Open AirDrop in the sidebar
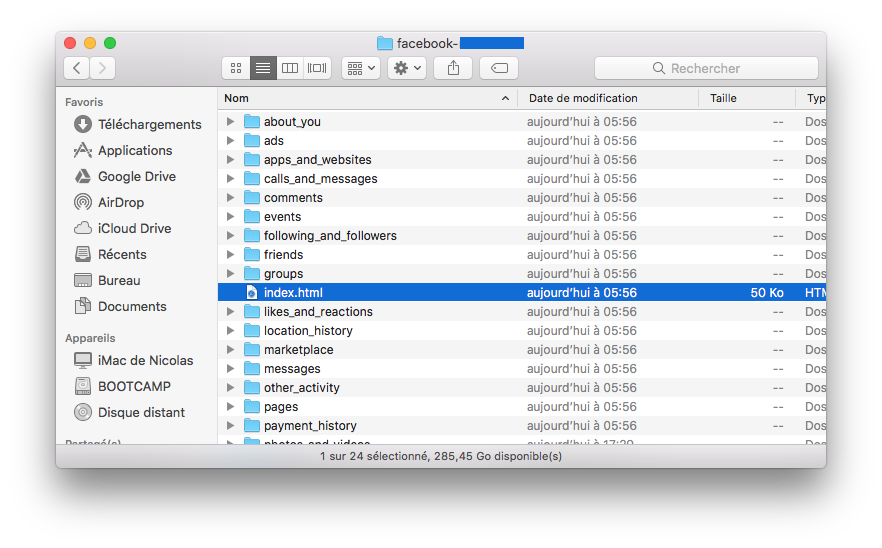This screenshot has height=548, width=882. (120, 202)
